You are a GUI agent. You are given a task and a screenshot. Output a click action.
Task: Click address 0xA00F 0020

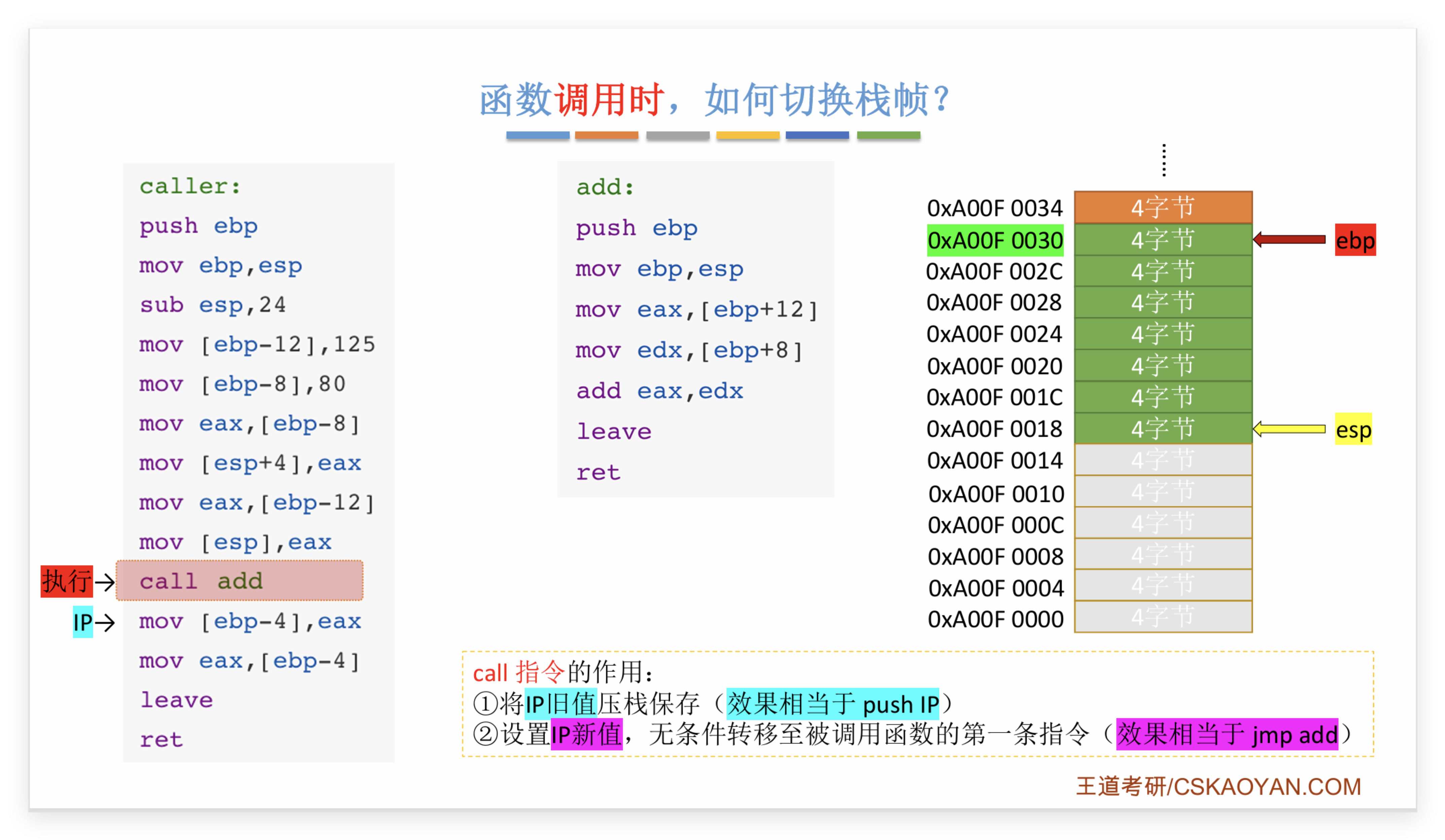click(995, 366)
